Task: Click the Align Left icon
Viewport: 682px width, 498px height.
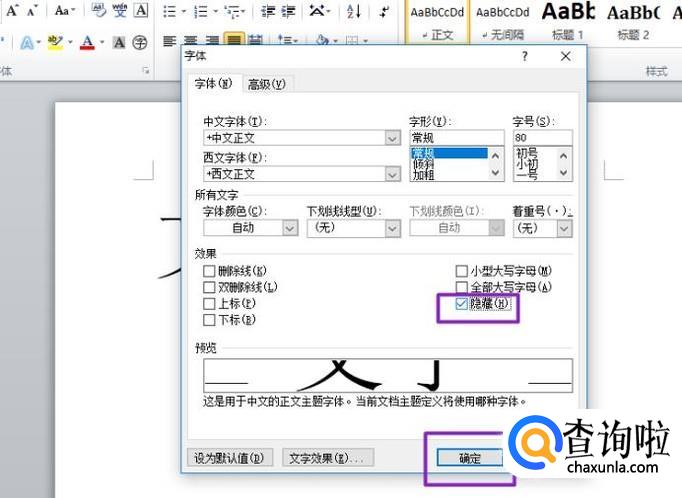Action: click(x=169, y=42)
